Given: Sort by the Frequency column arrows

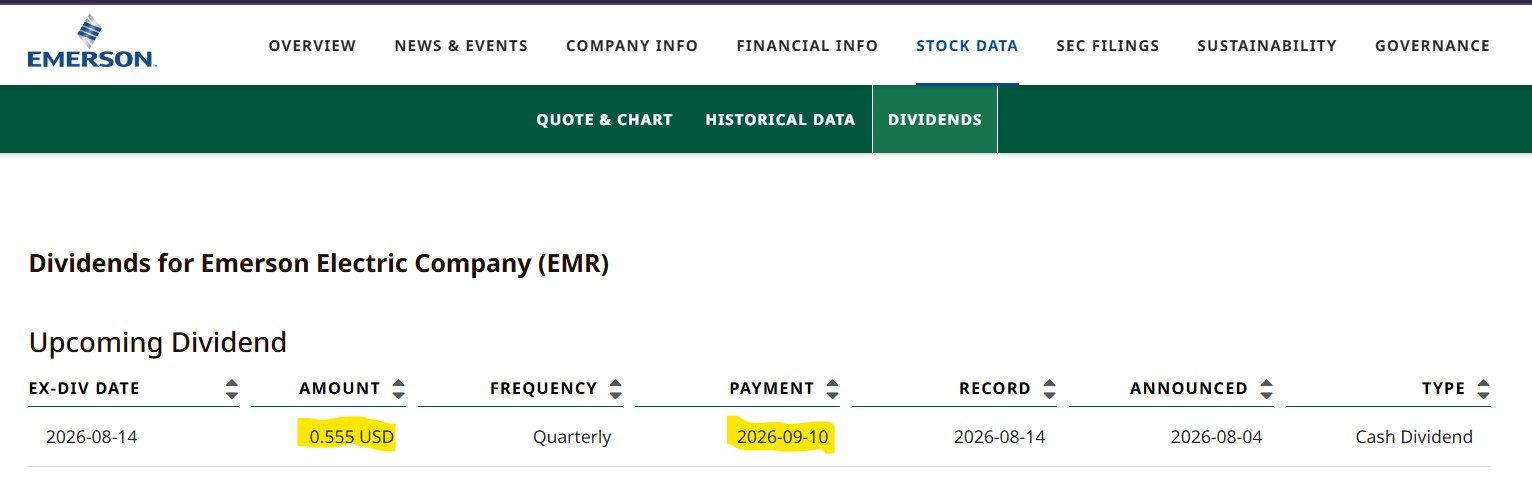Looking at the screenshot, I should click(615, 389).
